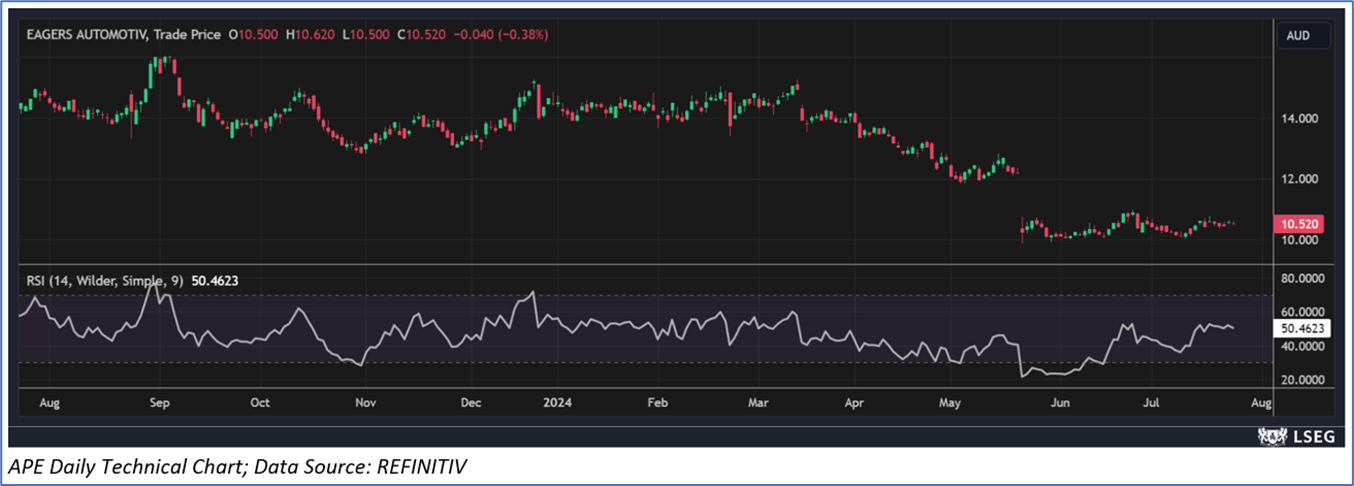Click the 80.0000 RSI axis label
Image resolution: width=1354 pixels, height=486 pixels.
(1302, 278)
